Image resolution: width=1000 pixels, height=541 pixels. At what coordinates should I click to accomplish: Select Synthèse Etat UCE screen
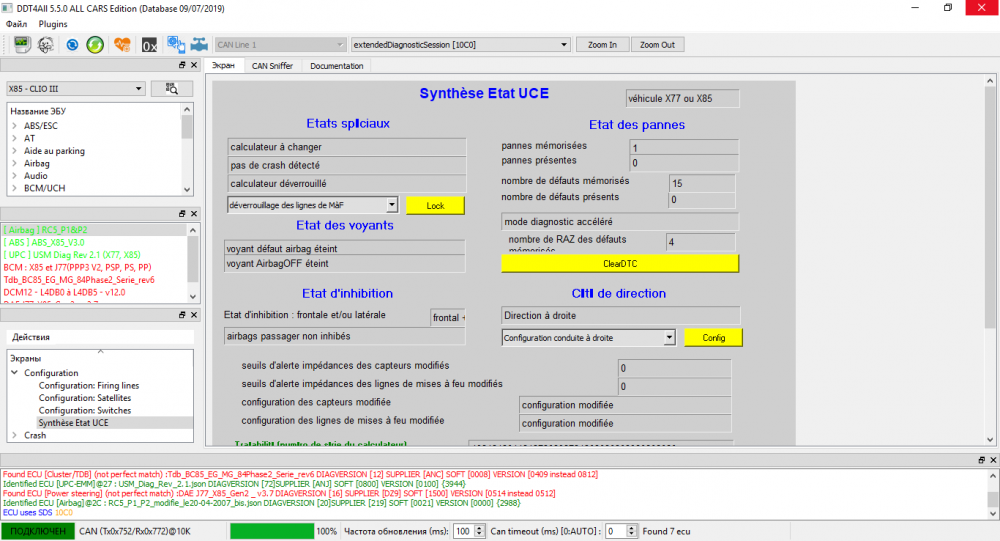click(73, 423)
